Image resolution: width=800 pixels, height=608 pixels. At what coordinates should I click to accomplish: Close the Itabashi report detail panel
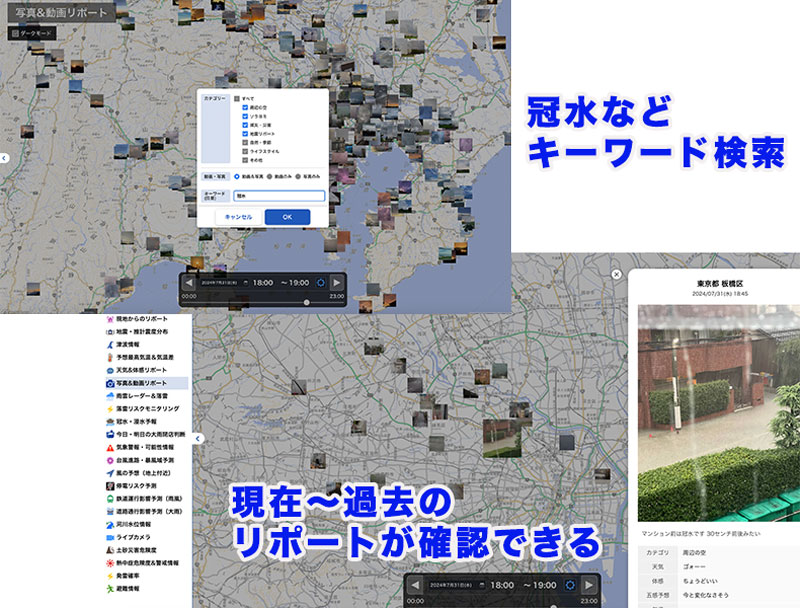[617, 274]
